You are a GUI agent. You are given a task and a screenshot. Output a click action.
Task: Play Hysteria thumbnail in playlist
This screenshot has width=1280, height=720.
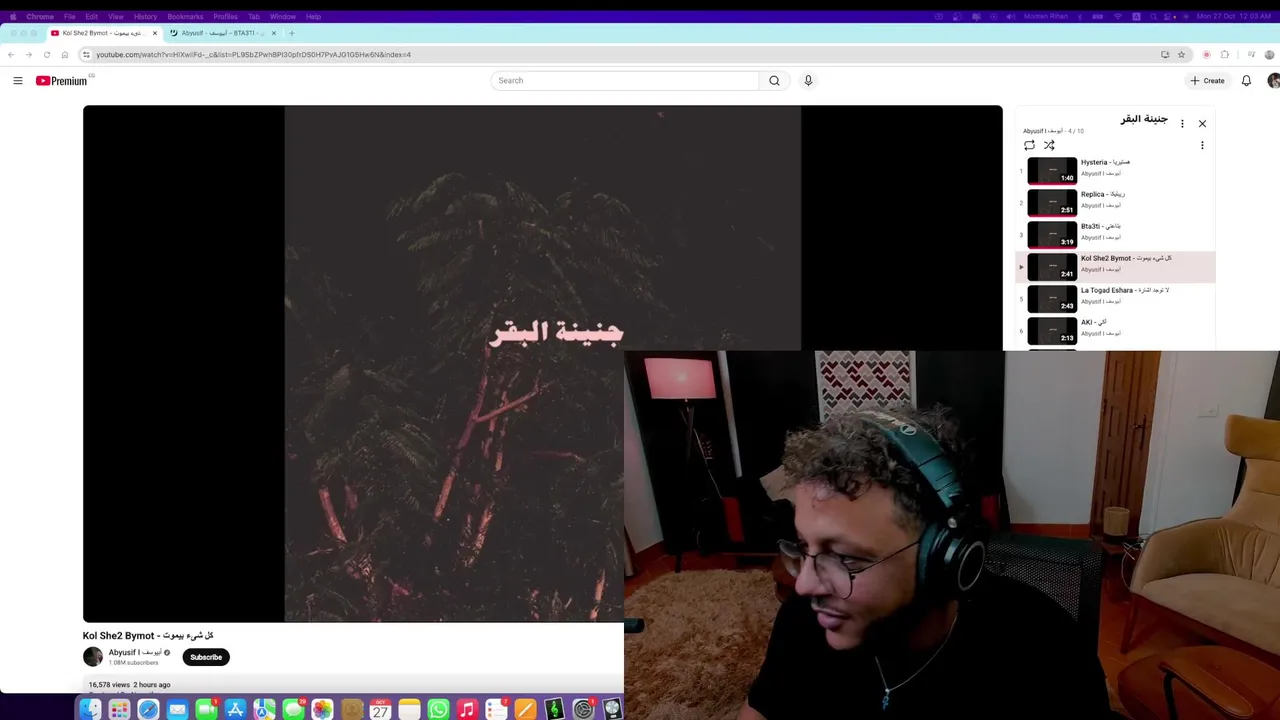tap(1052, 171)
